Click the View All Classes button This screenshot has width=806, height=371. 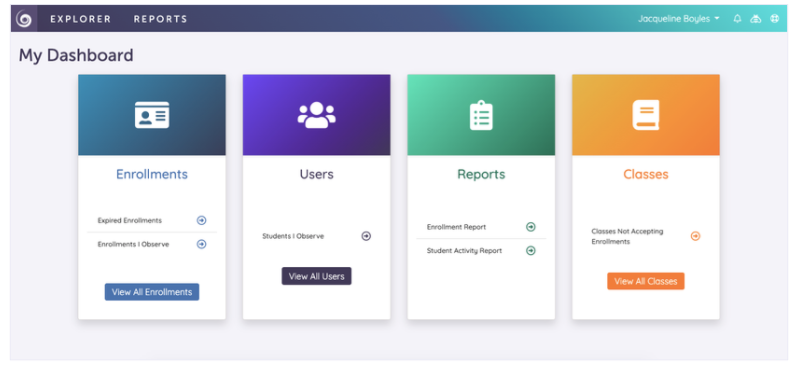[646, 281]
